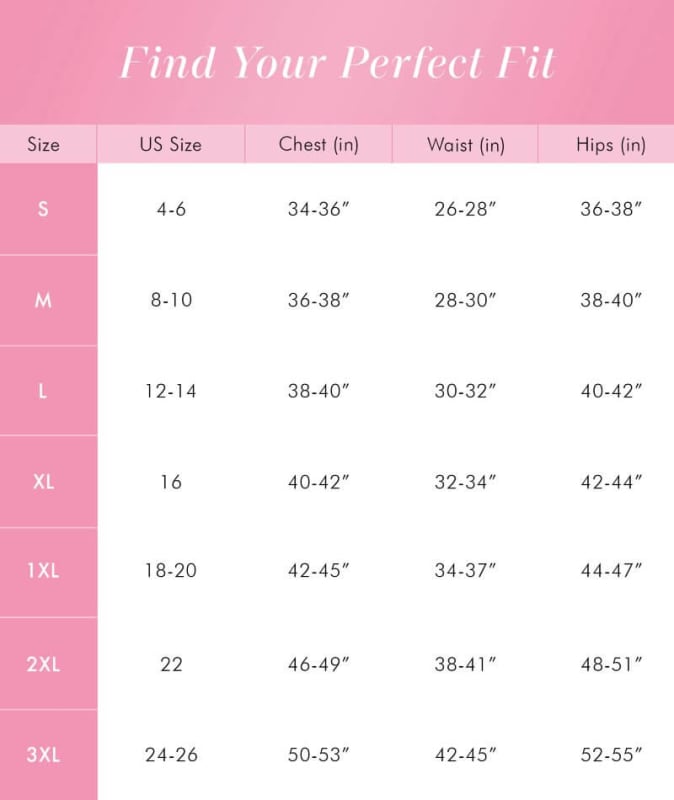Select the 3XL size row label
Viewport: 674px width, 800px height.
(43, 755)
